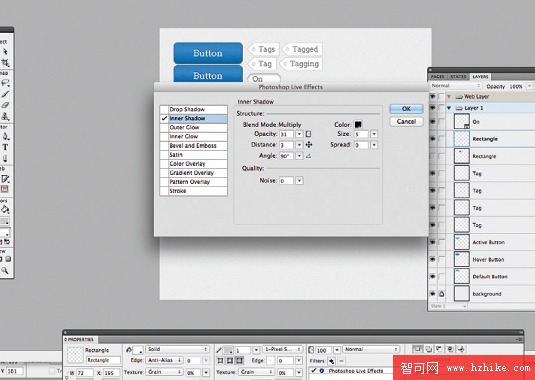Select the Paint Bucket tool
Viewport: 535px width, 380px height.
coord(5,209)
